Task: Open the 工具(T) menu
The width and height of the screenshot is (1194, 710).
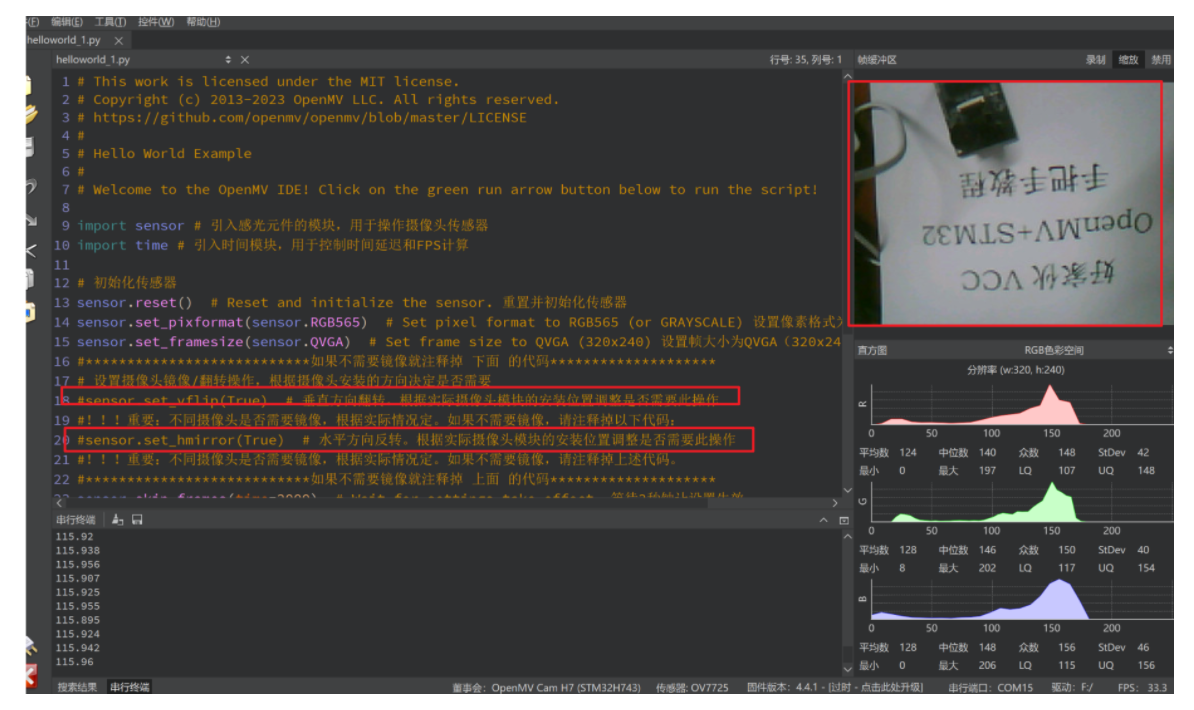Action: [x=110, y=22]
